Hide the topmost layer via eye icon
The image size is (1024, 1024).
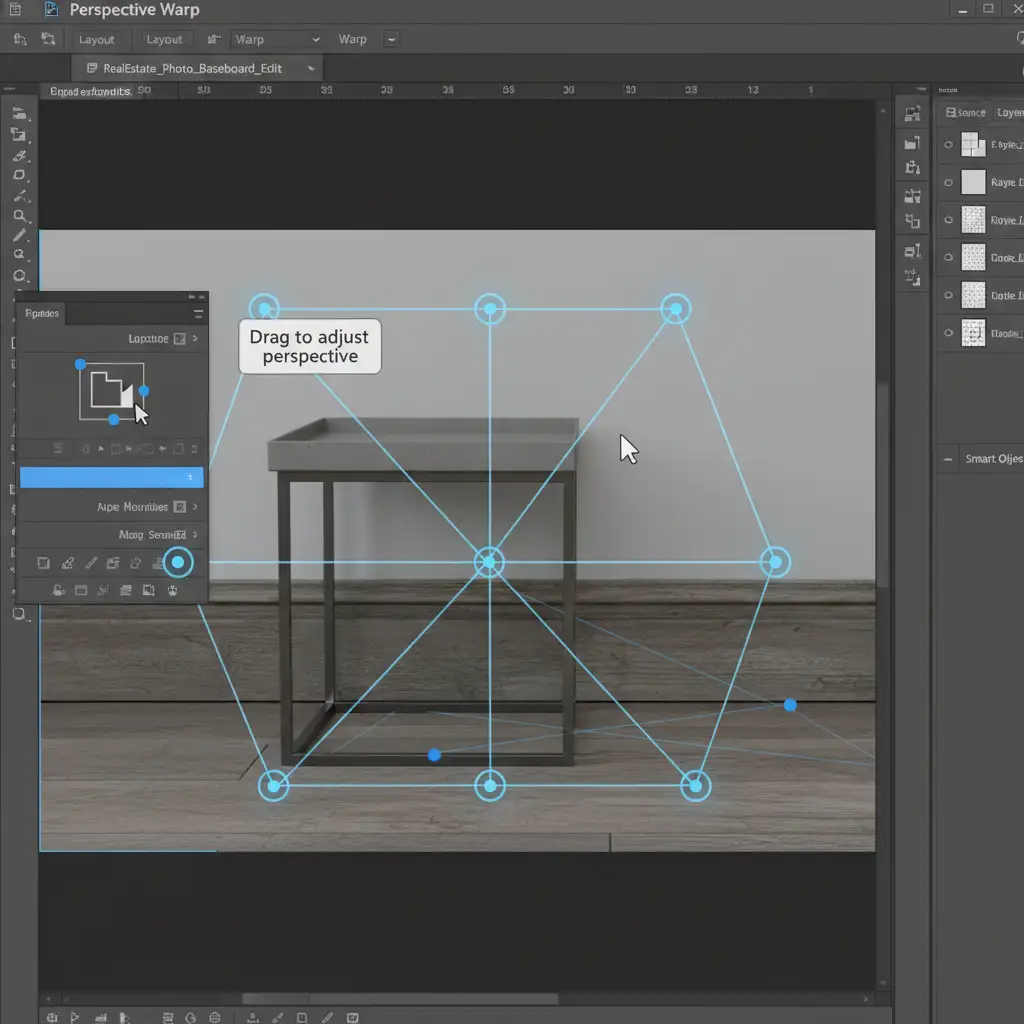[x=949, y=145]
